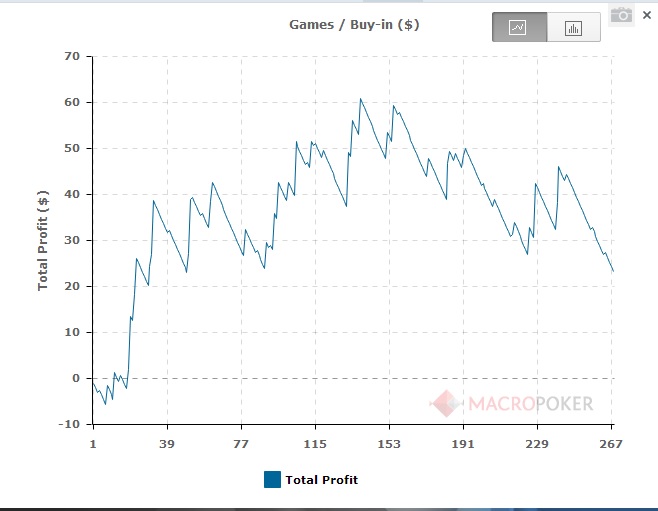
Task: Click the 60 value on the Y axis
Action: point(72,102)
